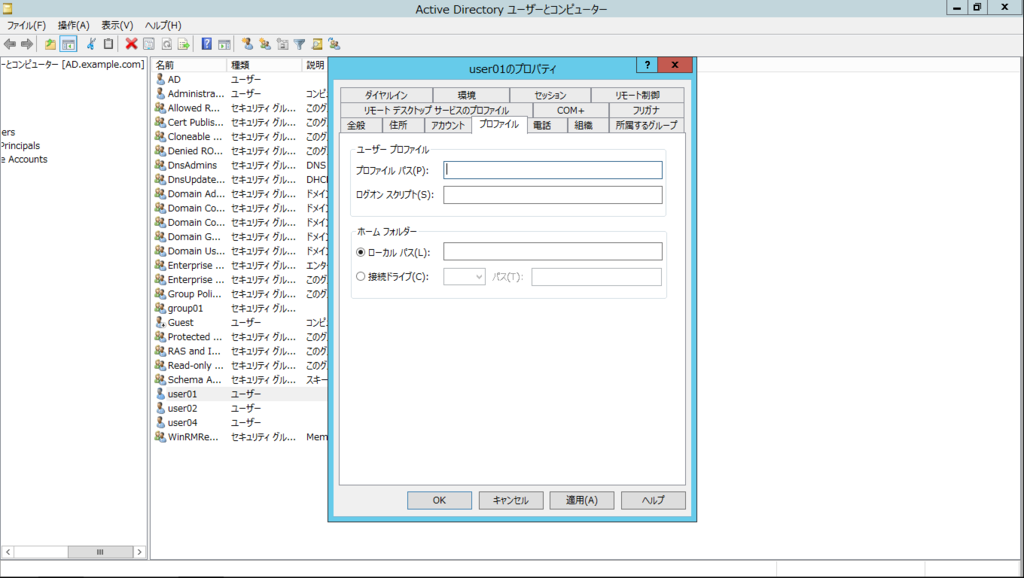Switch to the COM+ tab
The height and width of the screenshot is (578, 1024).
[571, 110]
